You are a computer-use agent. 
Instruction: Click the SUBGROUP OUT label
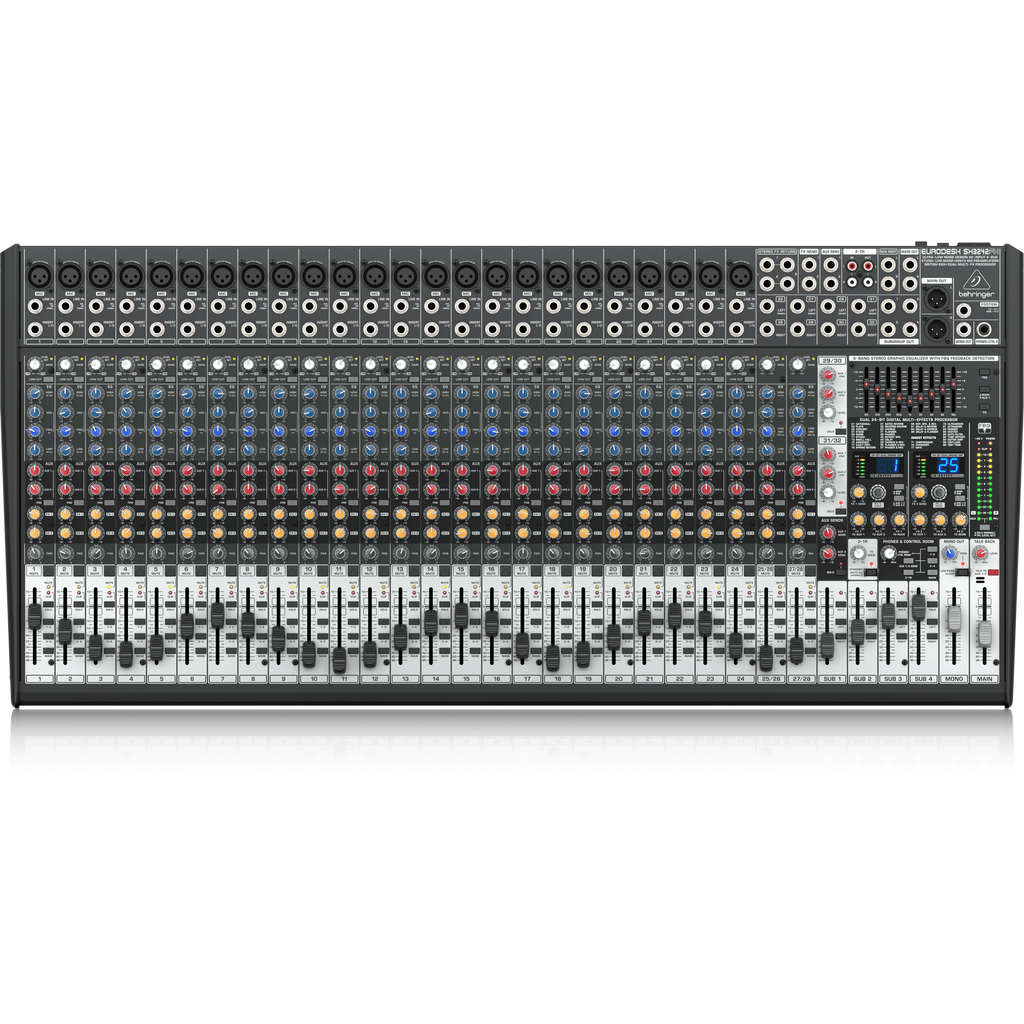pos(899,342)
